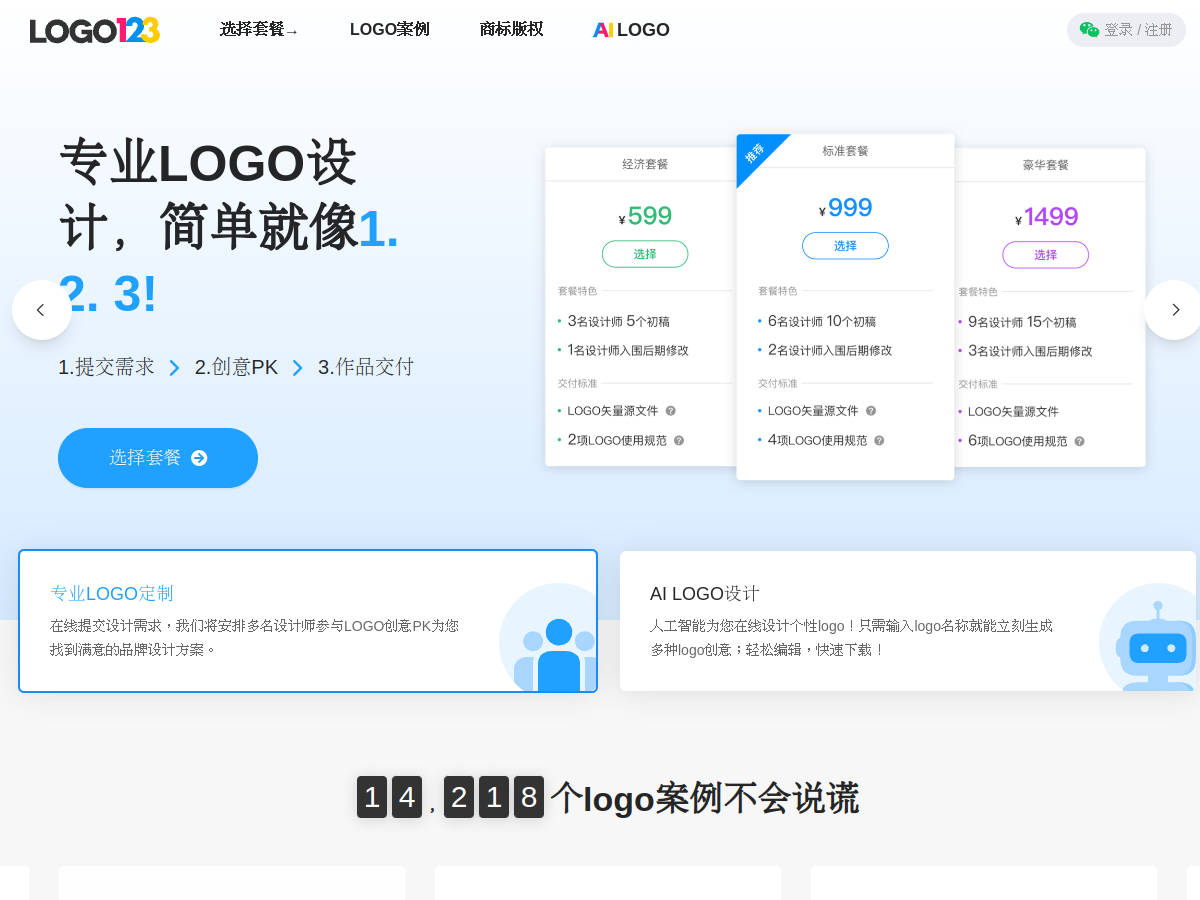Viewport: 1200px width, 900px height.
Task: Click the green WeChat icon in login button
Action: pos(1089,30)
